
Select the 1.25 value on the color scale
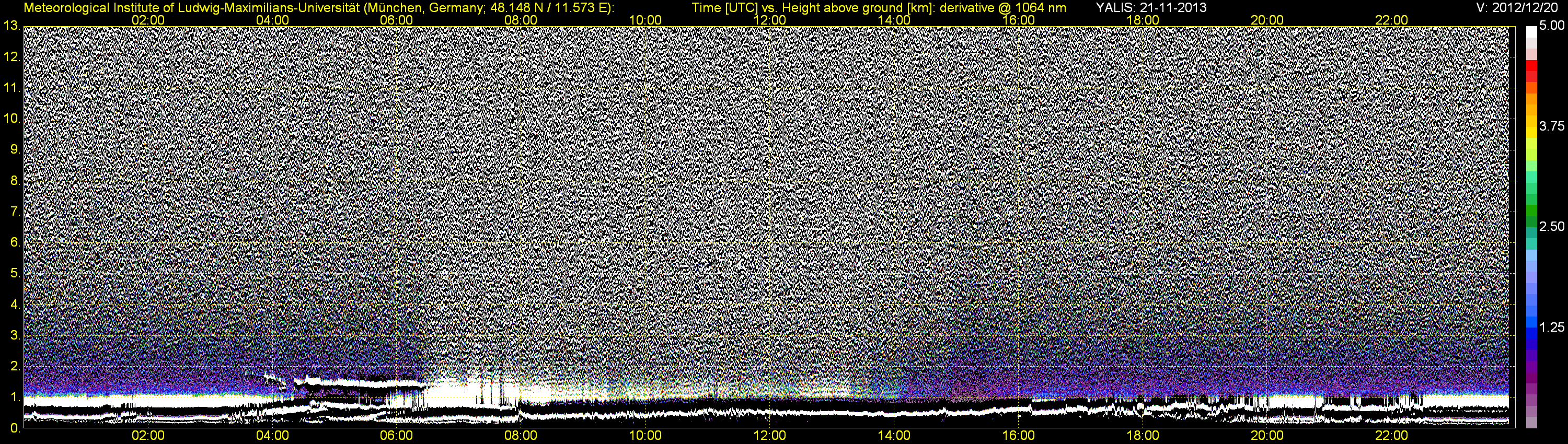1552,327
